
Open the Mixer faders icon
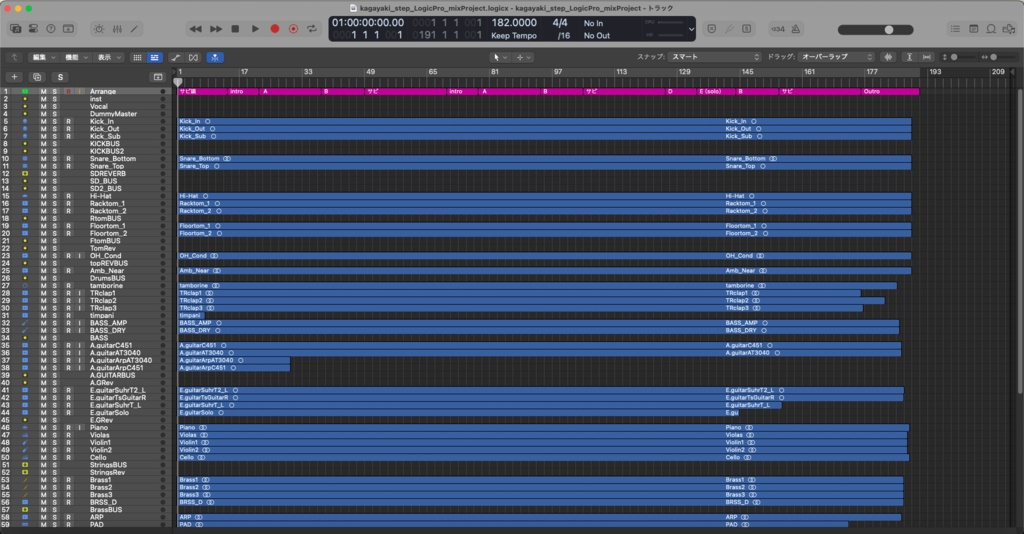117,29
